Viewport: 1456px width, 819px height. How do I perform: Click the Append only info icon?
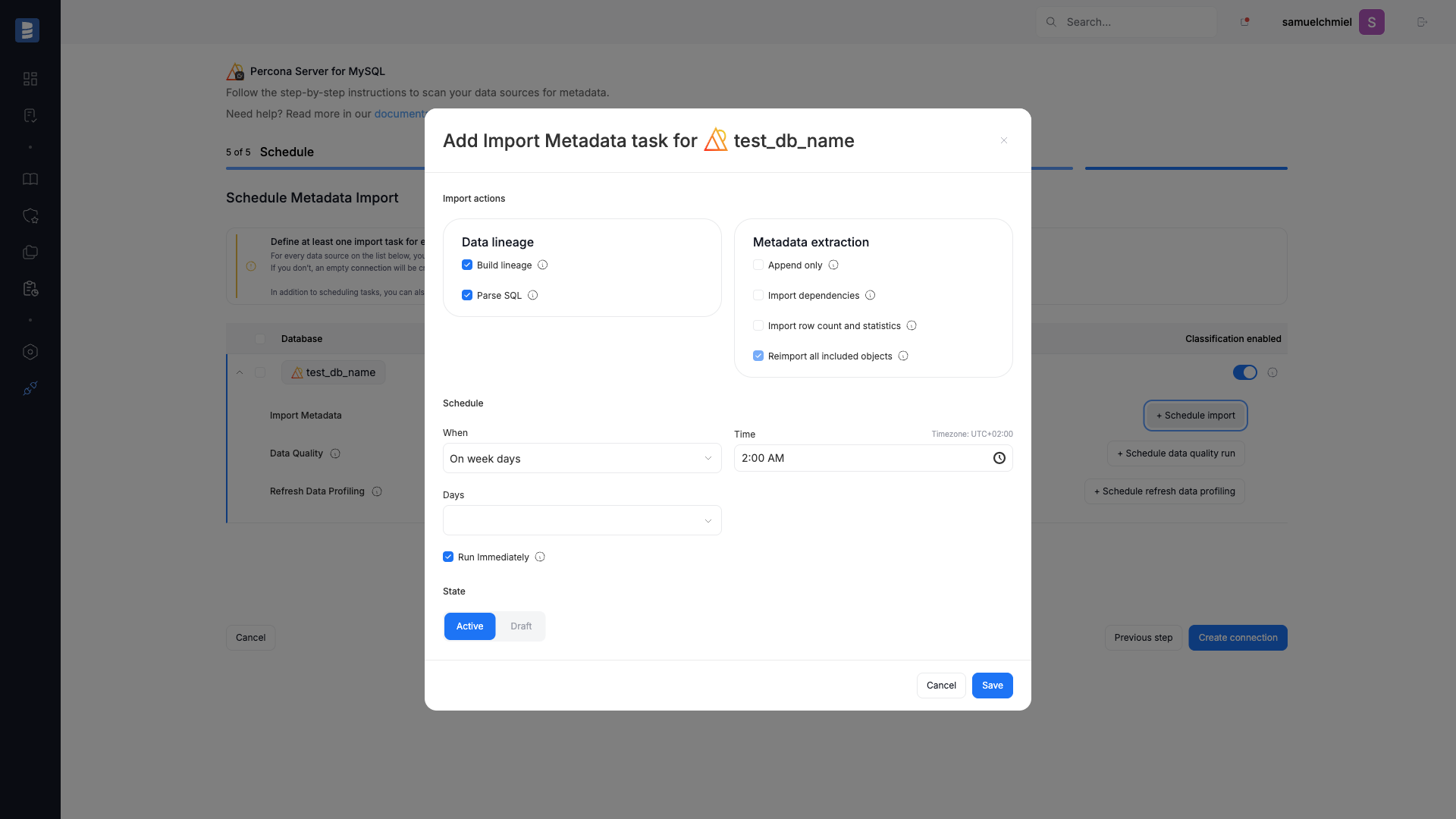tap(833, 265)
